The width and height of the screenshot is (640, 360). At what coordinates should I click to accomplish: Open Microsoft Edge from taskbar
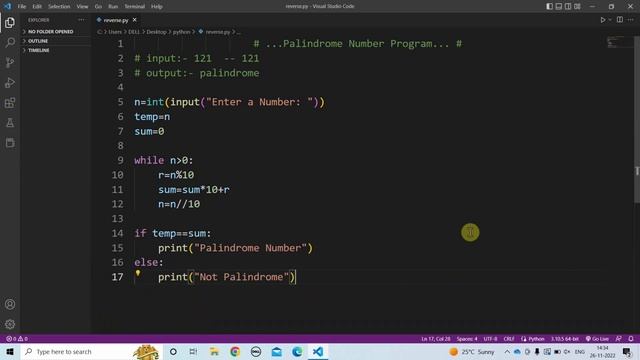click(297, 351)
